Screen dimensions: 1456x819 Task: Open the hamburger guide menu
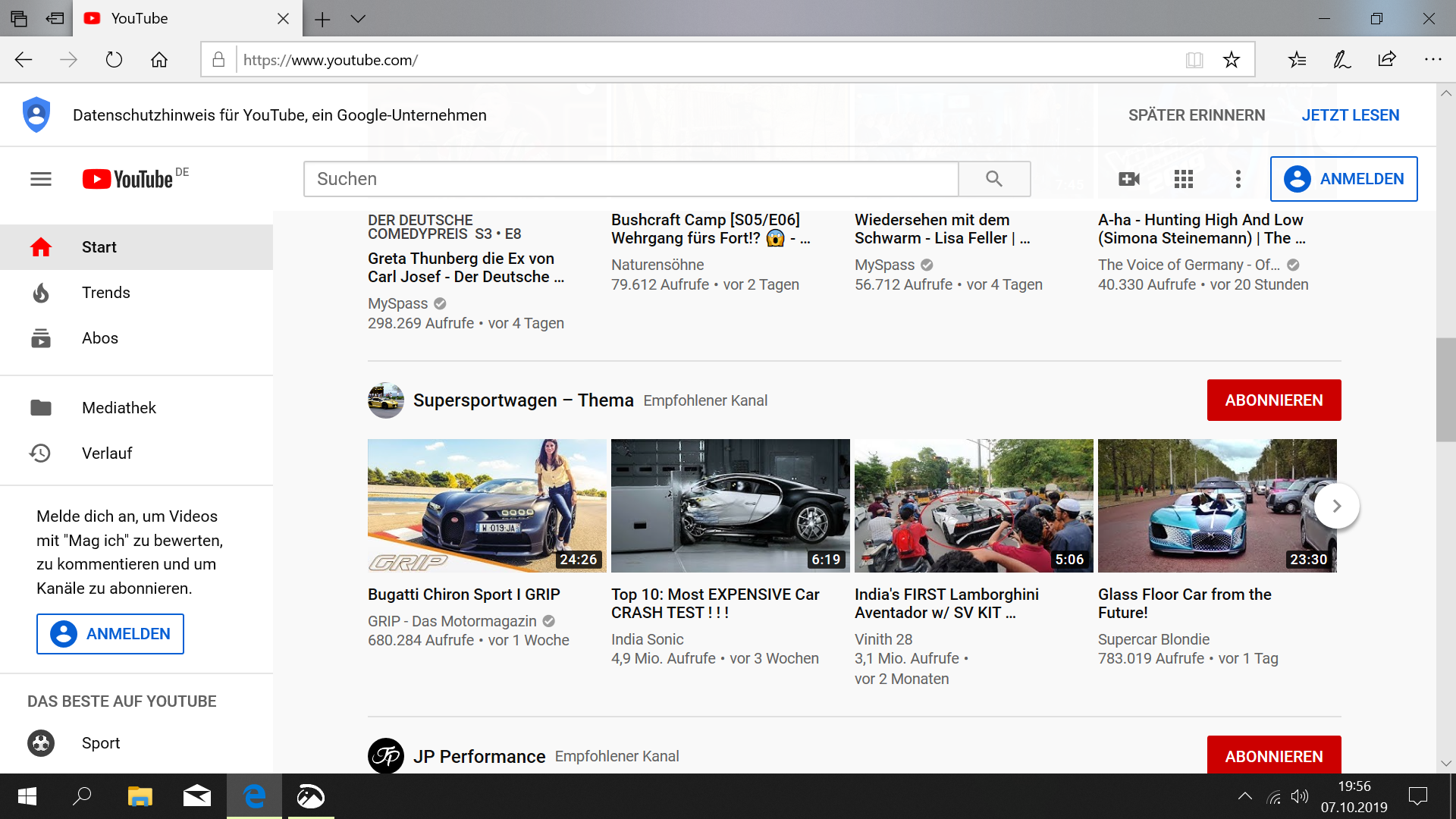pos(41,179)
